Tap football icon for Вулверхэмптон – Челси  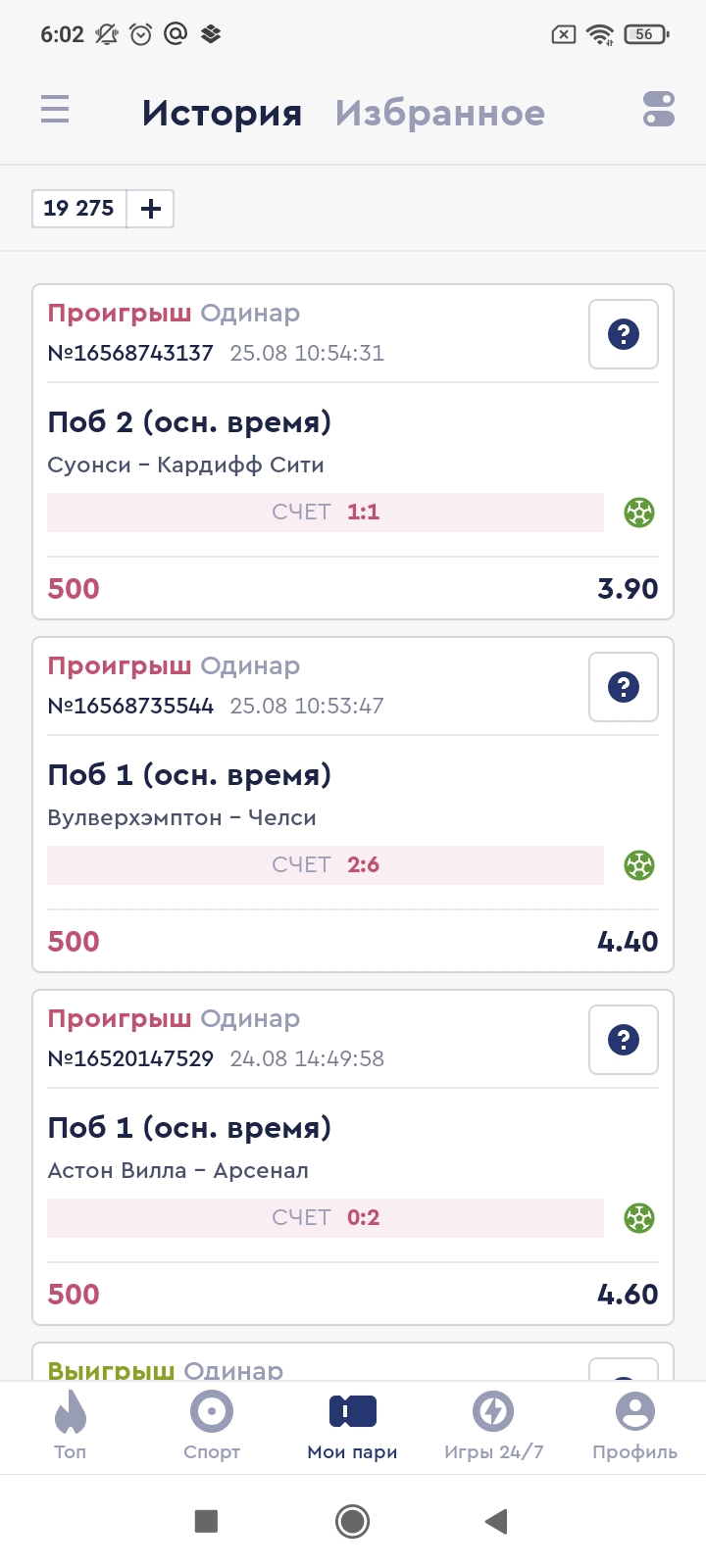(639, 865)
